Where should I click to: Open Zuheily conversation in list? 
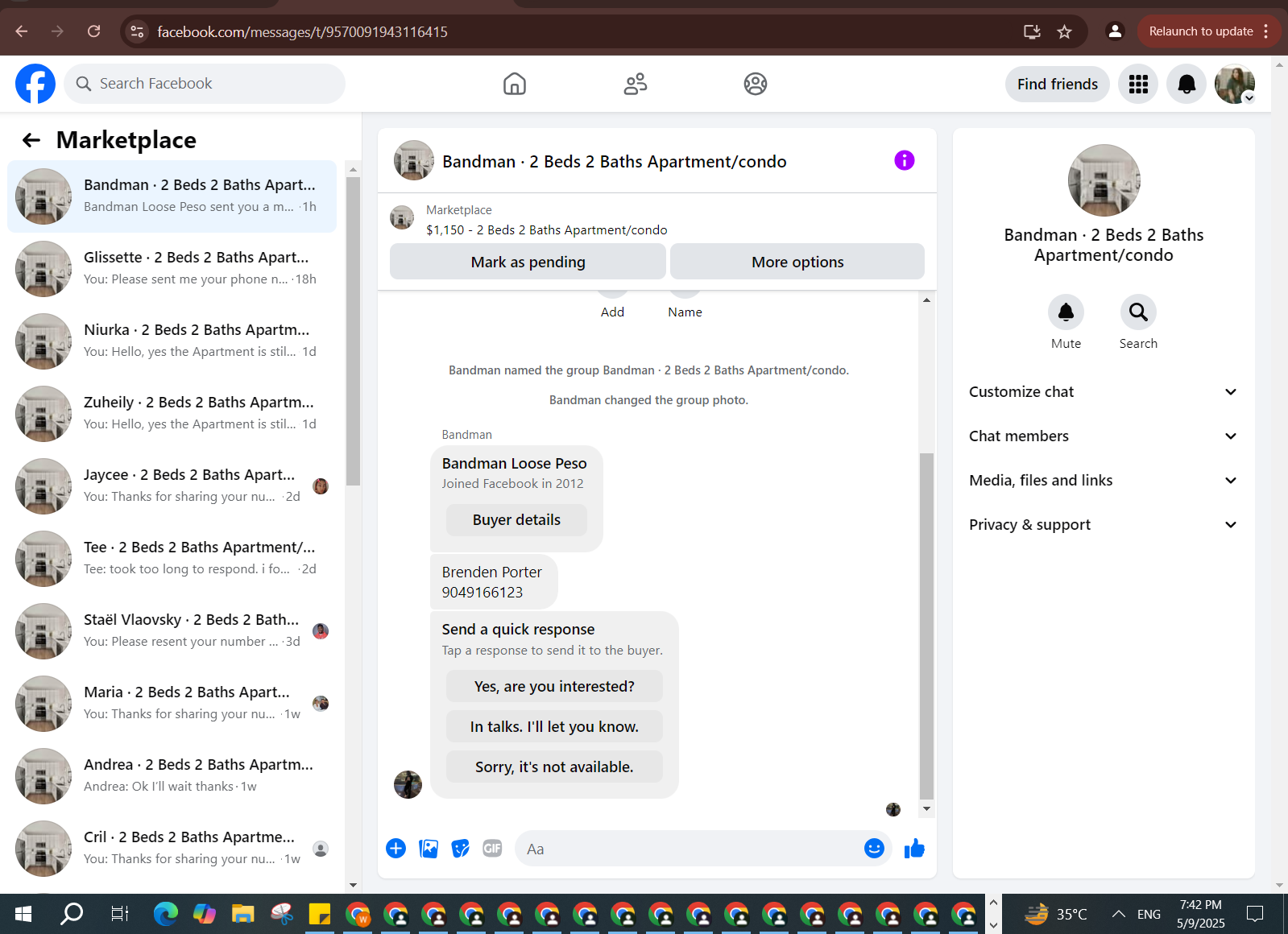[x=172, y=414]
